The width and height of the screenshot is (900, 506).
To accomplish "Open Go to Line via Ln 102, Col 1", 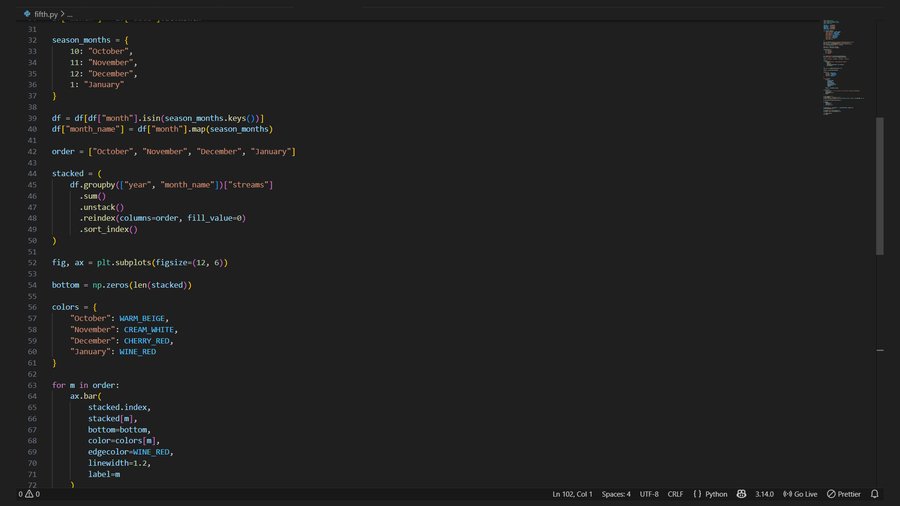I will [x=572, y=494].
